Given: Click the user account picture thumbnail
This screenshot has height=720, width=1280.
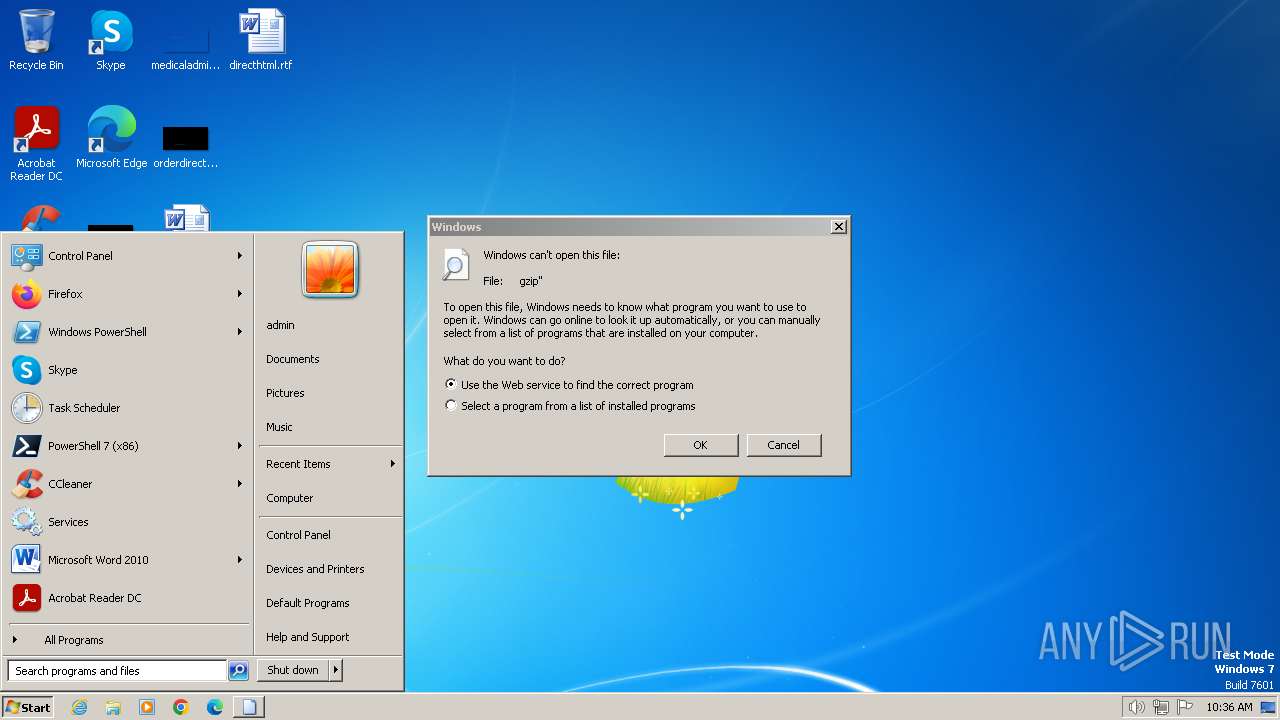Looking at the screenshot, I should tap(330, 270).
